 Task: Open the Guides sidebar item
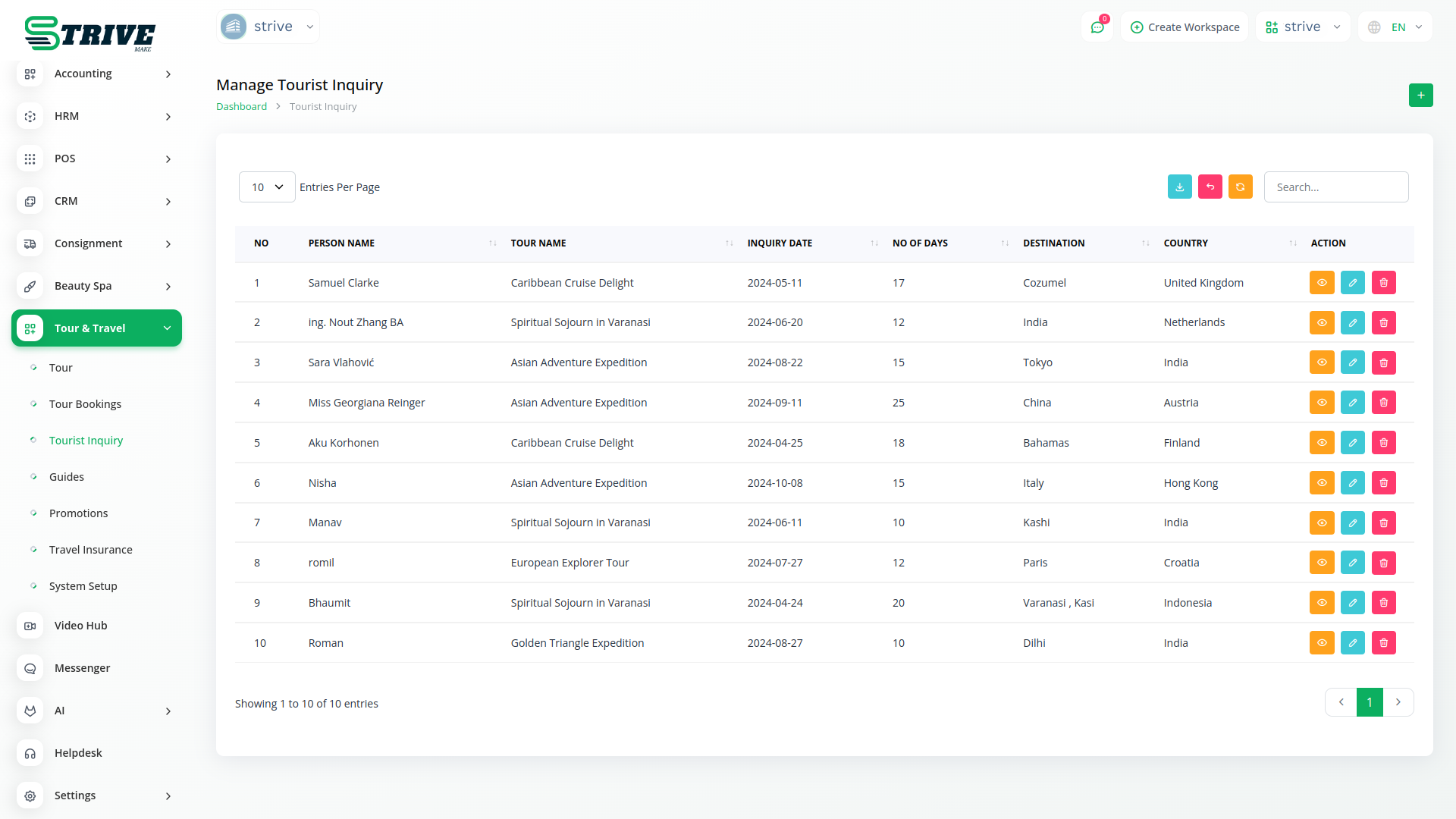[x=67, y=477]
